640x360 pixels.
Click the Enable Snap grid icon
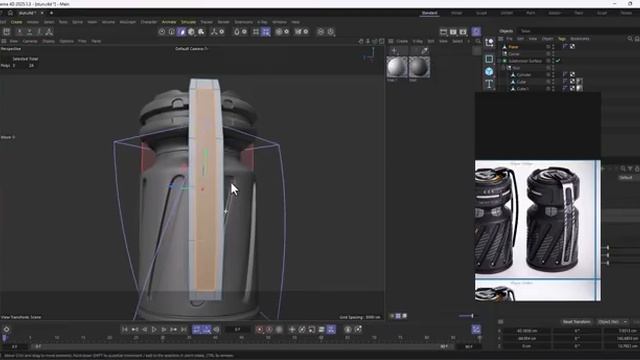pyautogui.click(x=256, y=32)
